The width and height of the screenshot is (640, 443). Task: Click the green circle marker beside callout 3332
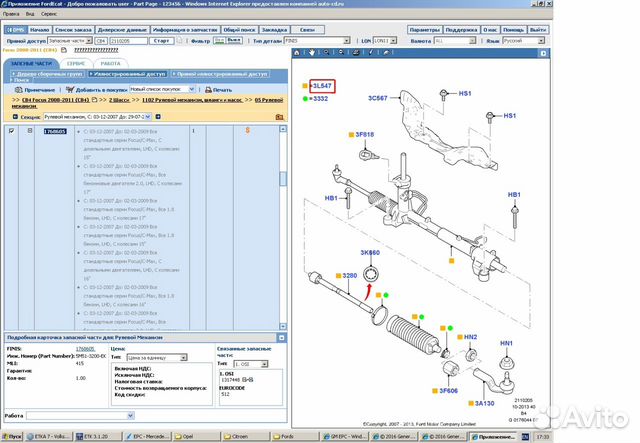click(305, 98)
